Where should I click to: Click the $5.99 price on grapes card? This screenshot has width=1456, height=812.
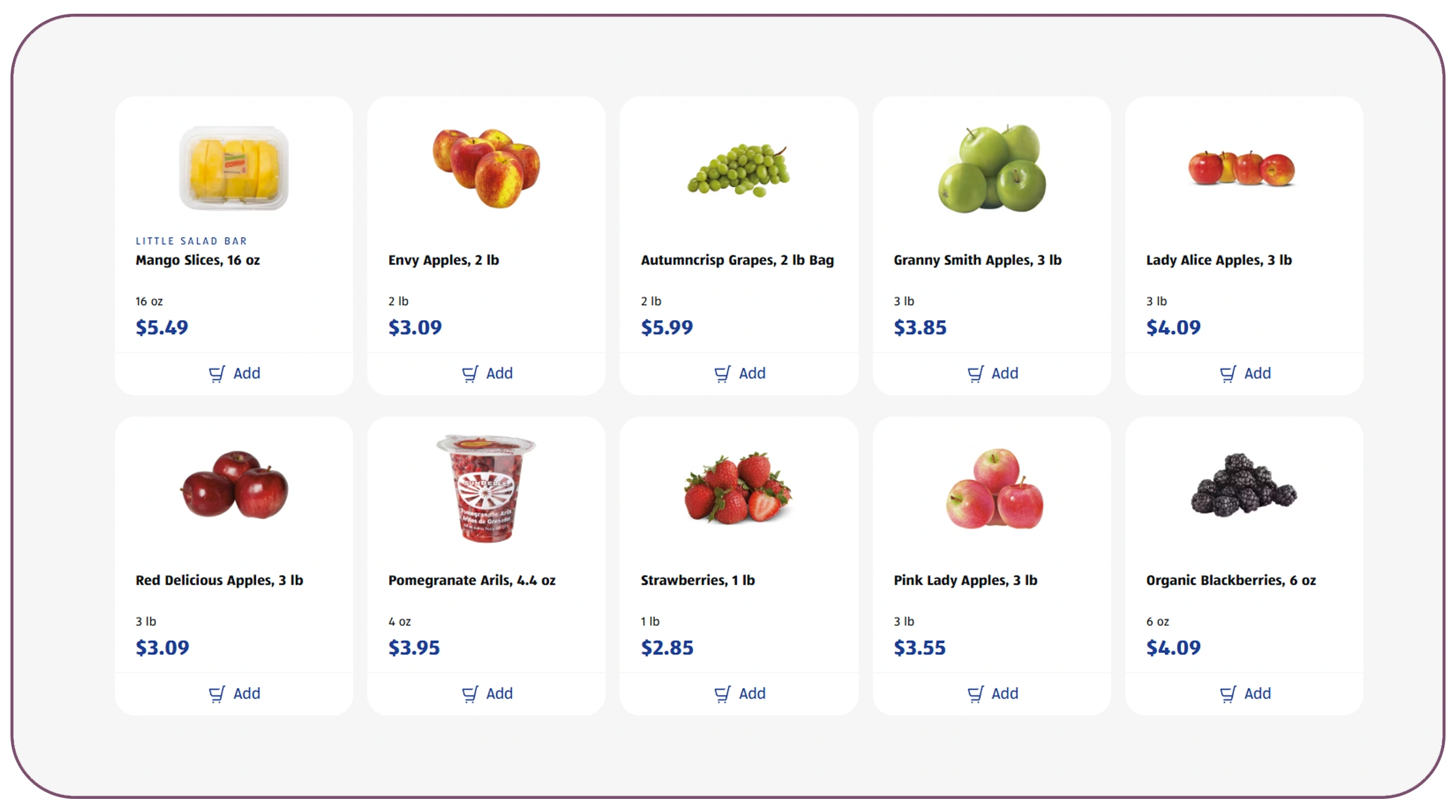[666, 327]
